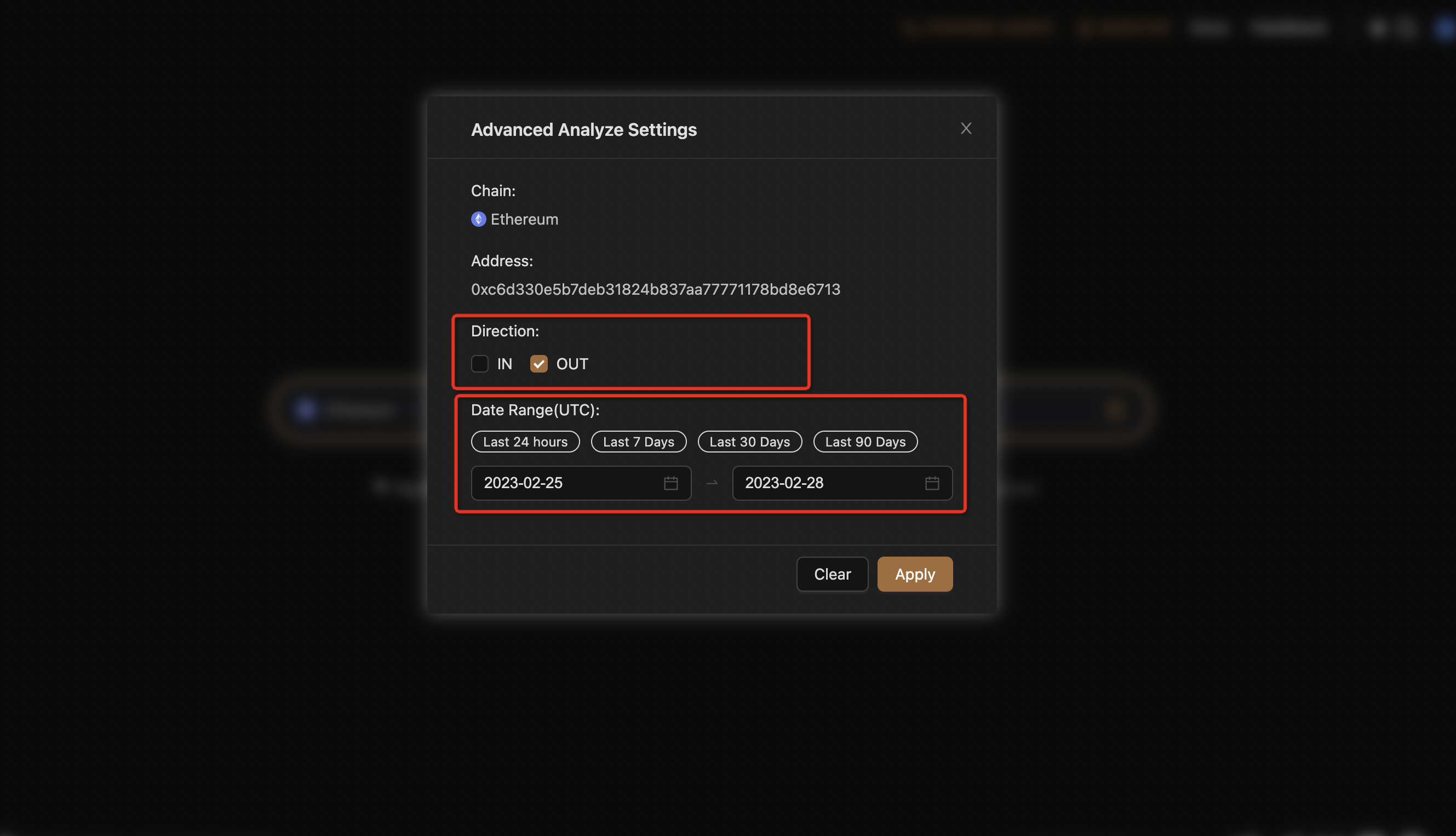Uncheck the OUT direction checkbox

pos(538,363)
